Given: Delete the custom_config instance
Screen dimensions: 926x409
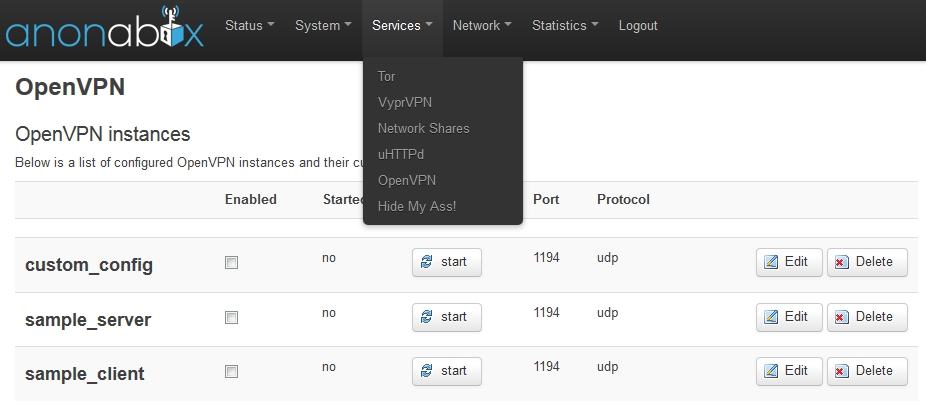Looking at the screenshot, I should (866, 262).
